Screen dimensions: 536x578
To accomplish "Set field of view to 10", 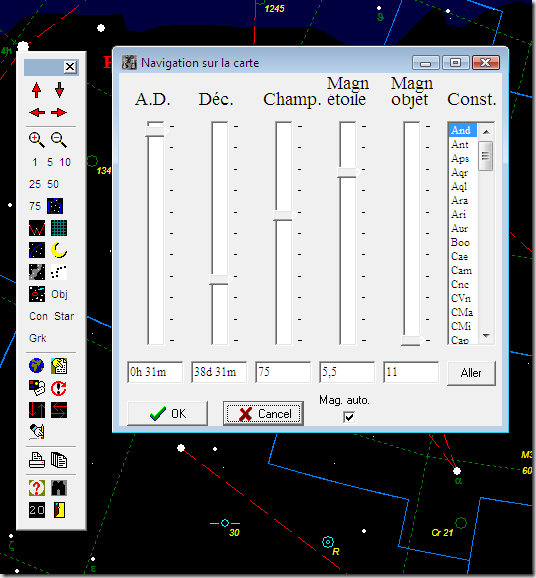I will 65,162.
